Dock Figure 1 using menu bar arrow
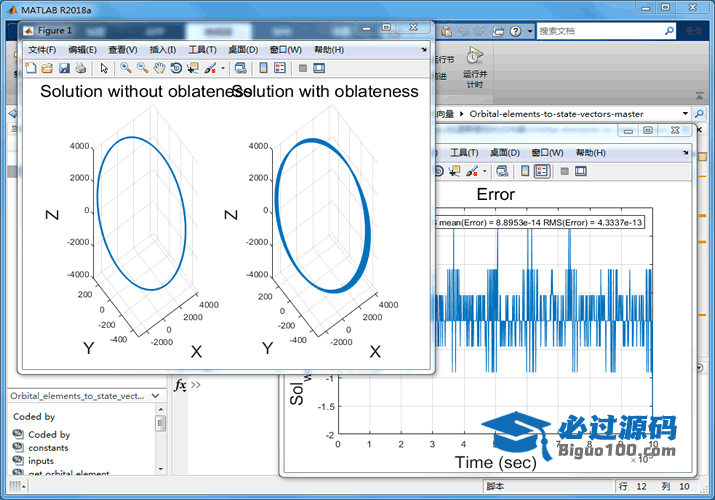The width and height of the screenshot is (715, 500). 424,49
